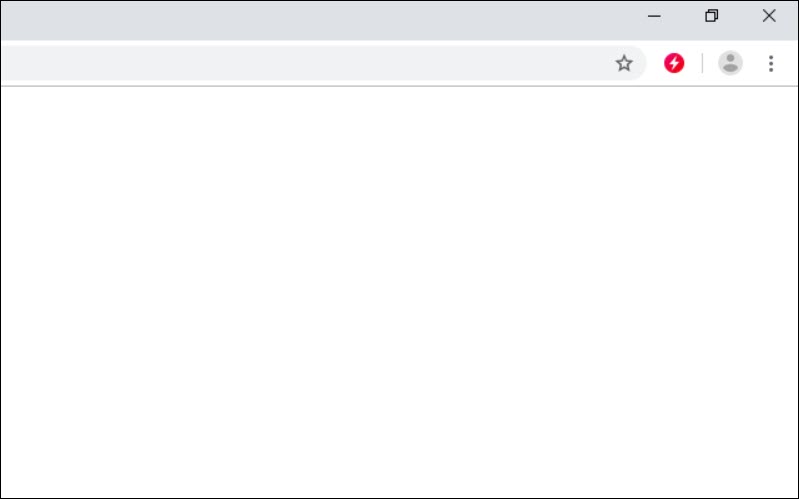
Task: Expand the customize and control Chrome menu
Action: coord(770,64)
